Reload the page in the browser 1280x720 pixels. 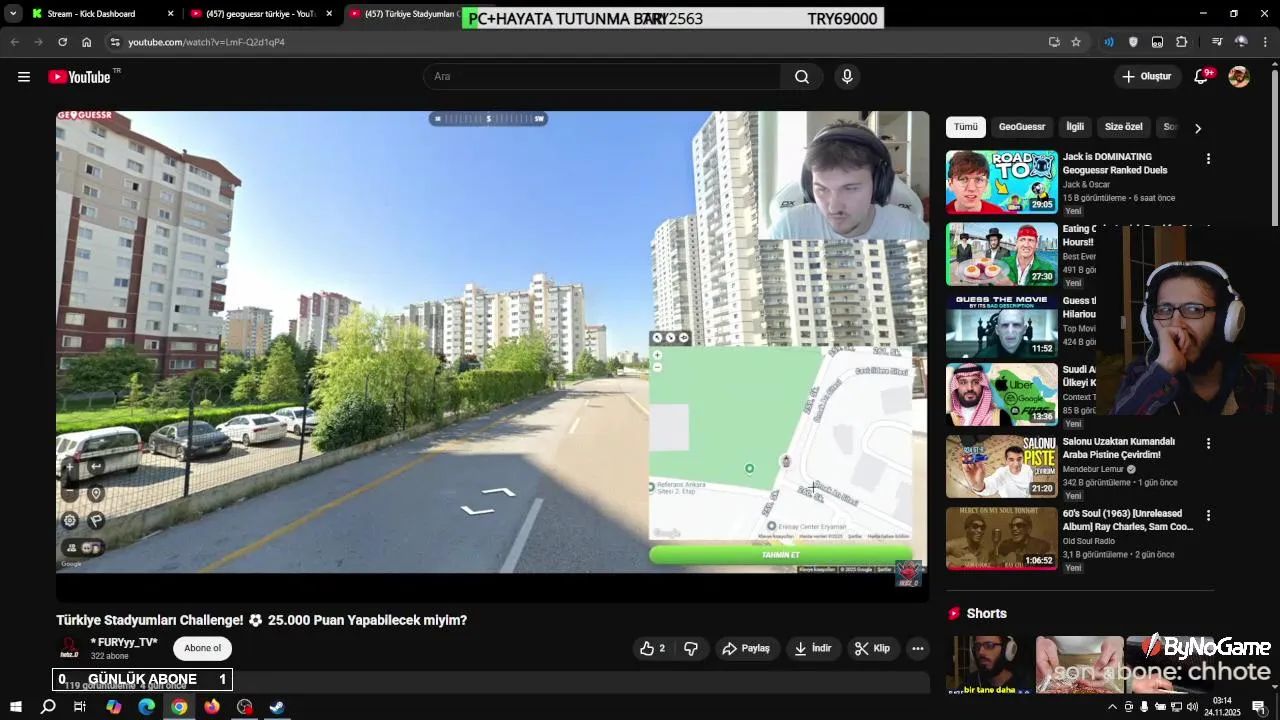[x=62, y=42]
